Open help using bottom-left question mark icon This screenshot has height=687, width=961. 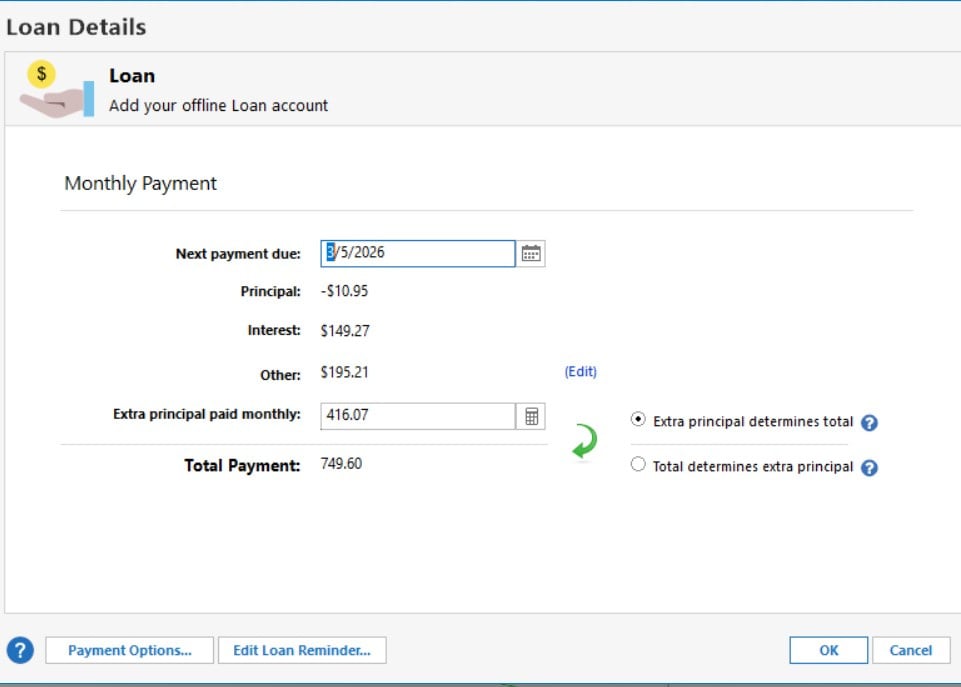click(20, 650)
